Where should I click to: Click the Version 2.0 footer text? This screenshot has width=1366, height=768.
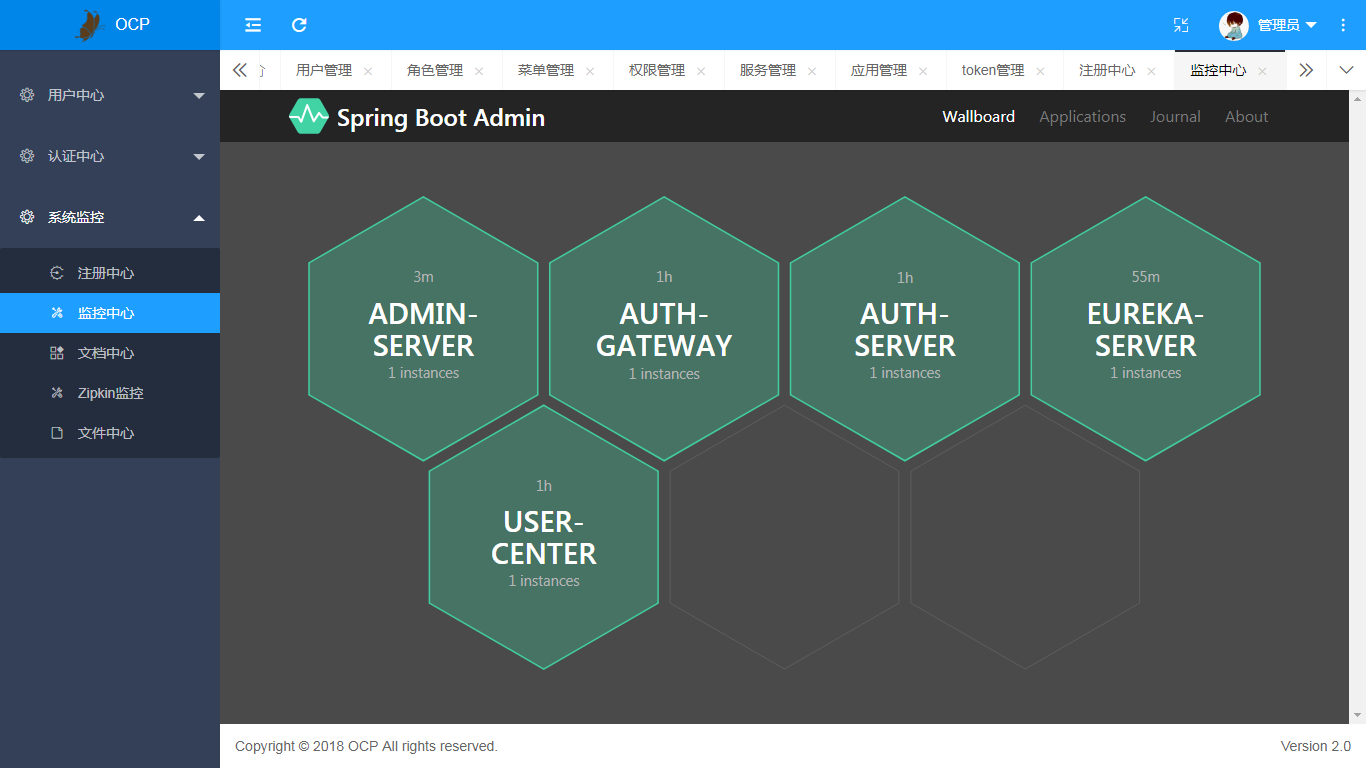1315,746
